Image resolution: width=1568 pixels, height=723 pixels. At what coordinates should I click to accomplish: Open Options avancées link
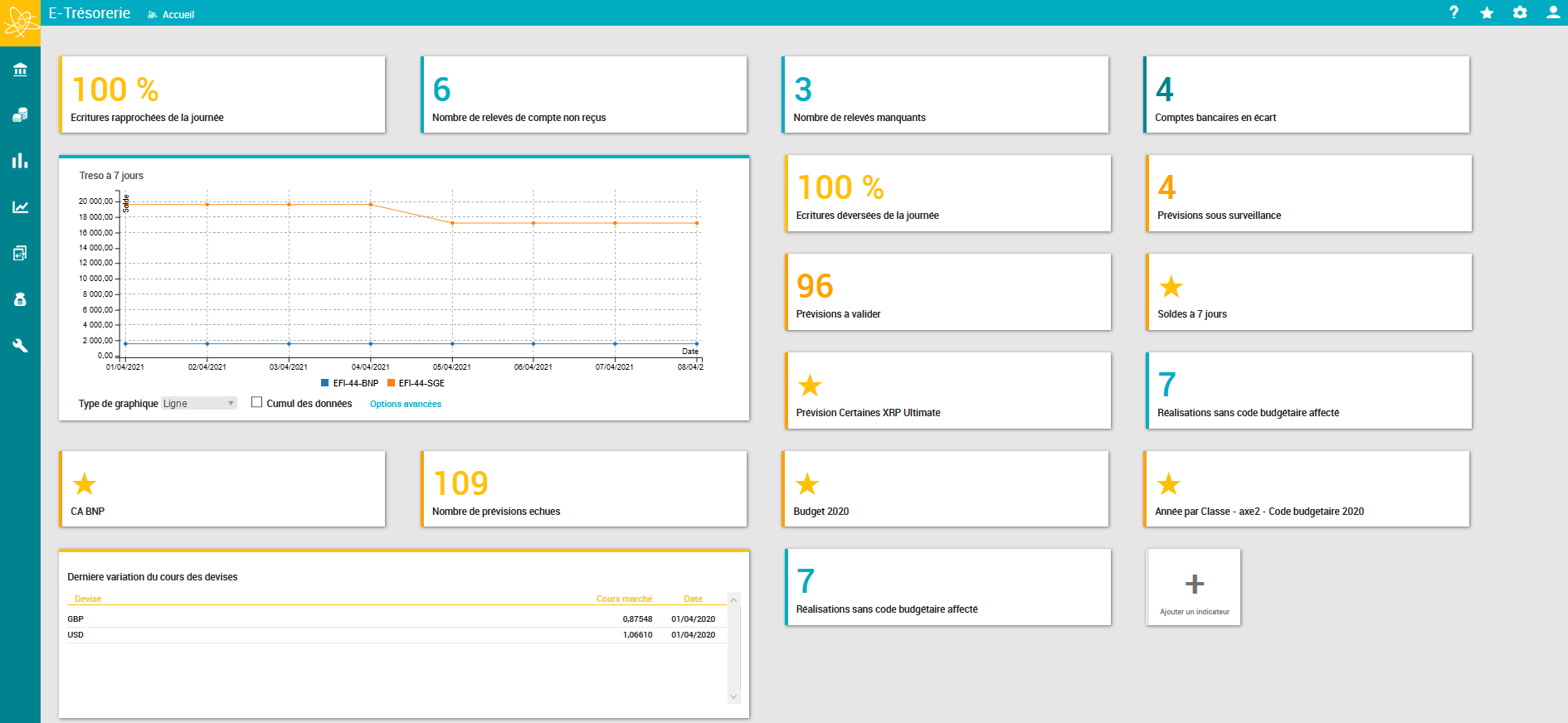point(406,405)
